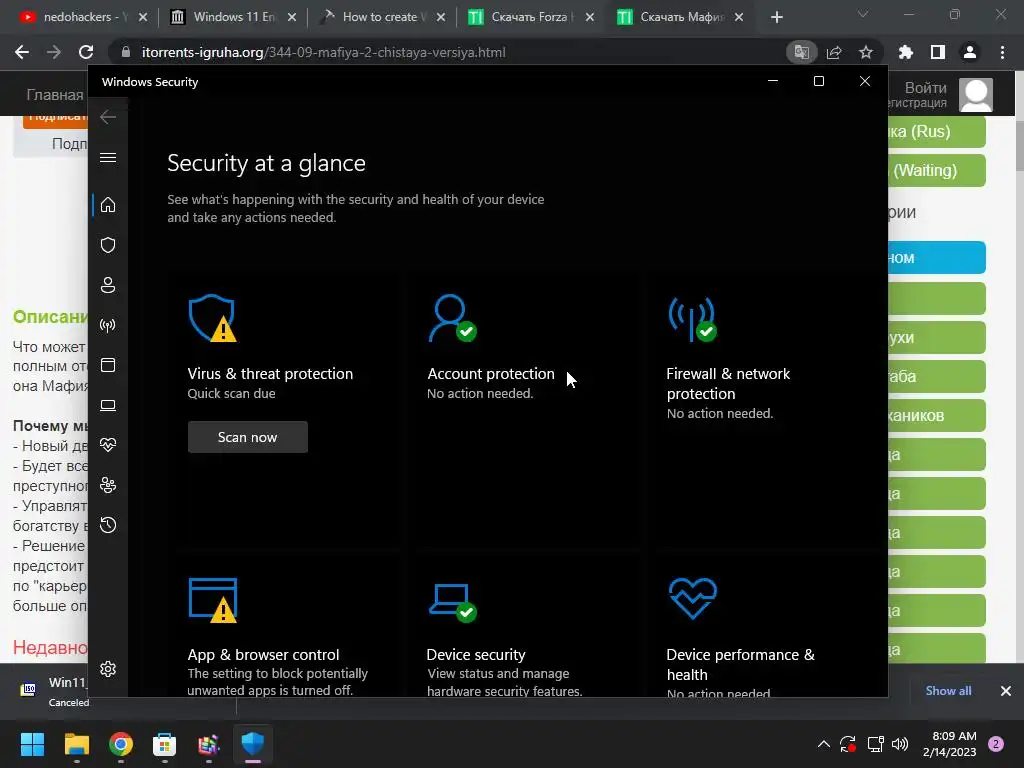Image resolution: width=1024 pixels, height=768 pixels.
Task: Click the Device security tile icon
Action: pyautogui.click(x=453, y=602)
